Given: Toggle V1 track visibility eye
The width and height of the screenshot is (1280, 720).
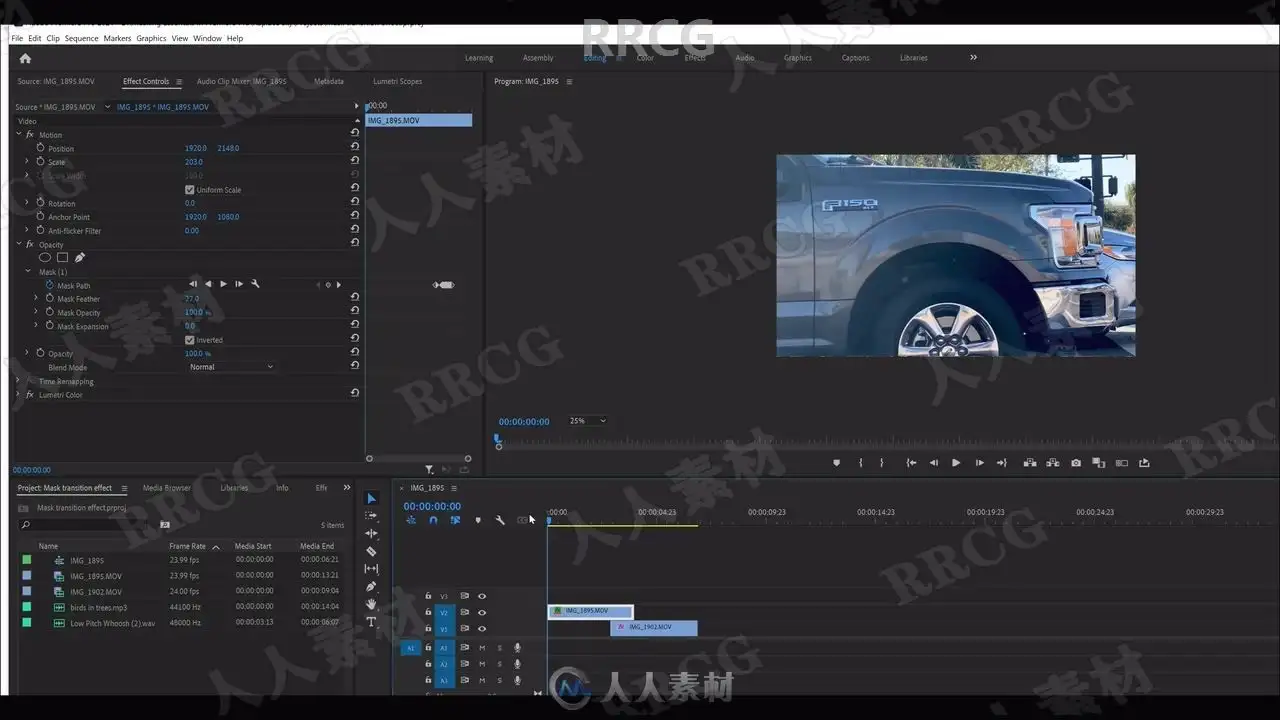Looking at the screenshot, I should (482, 629).
